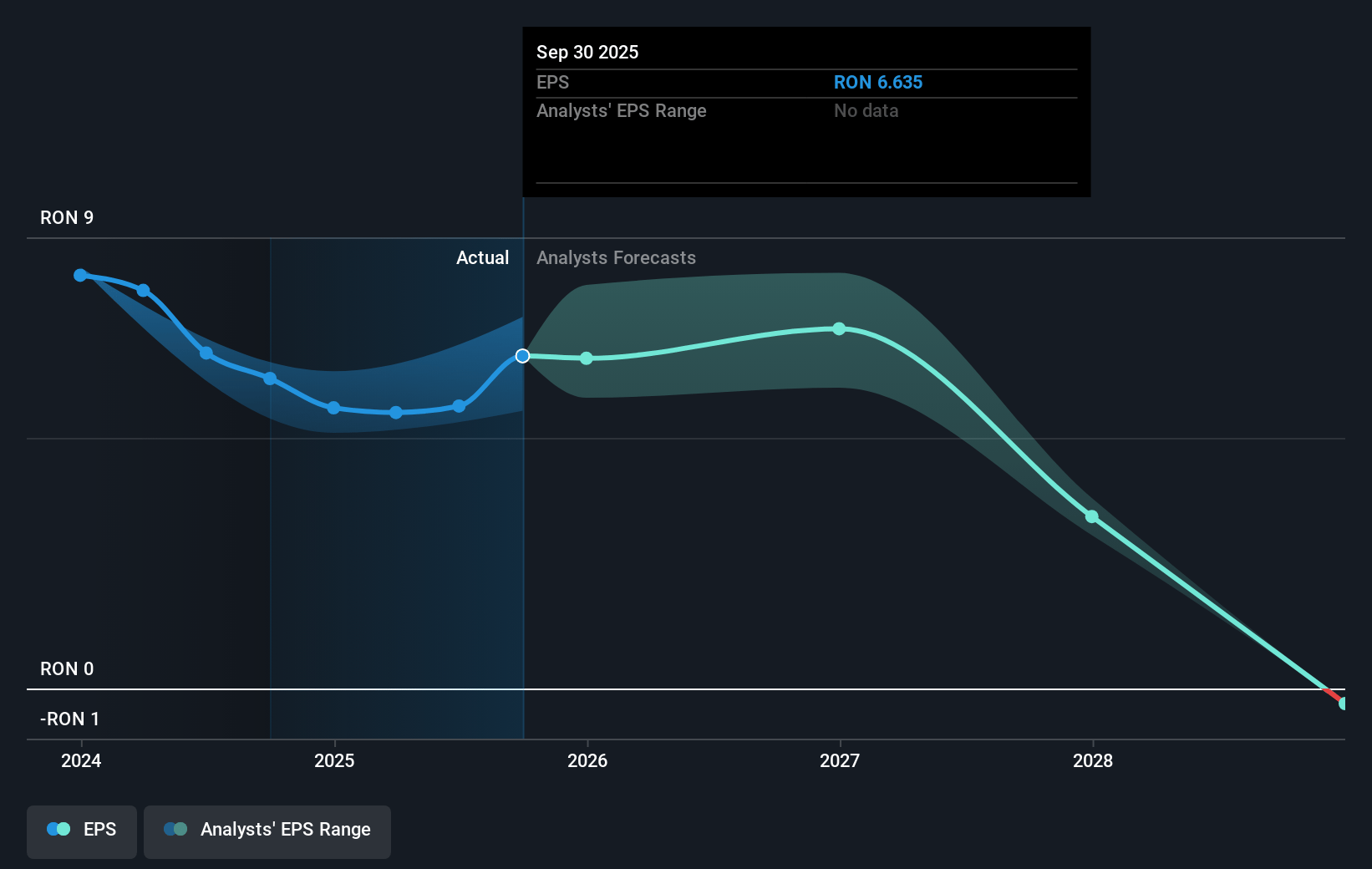Click the RON 6.635 EPS value in tooltip
This screenshot has width=1372, height=869.
click(x=878, y=83)
